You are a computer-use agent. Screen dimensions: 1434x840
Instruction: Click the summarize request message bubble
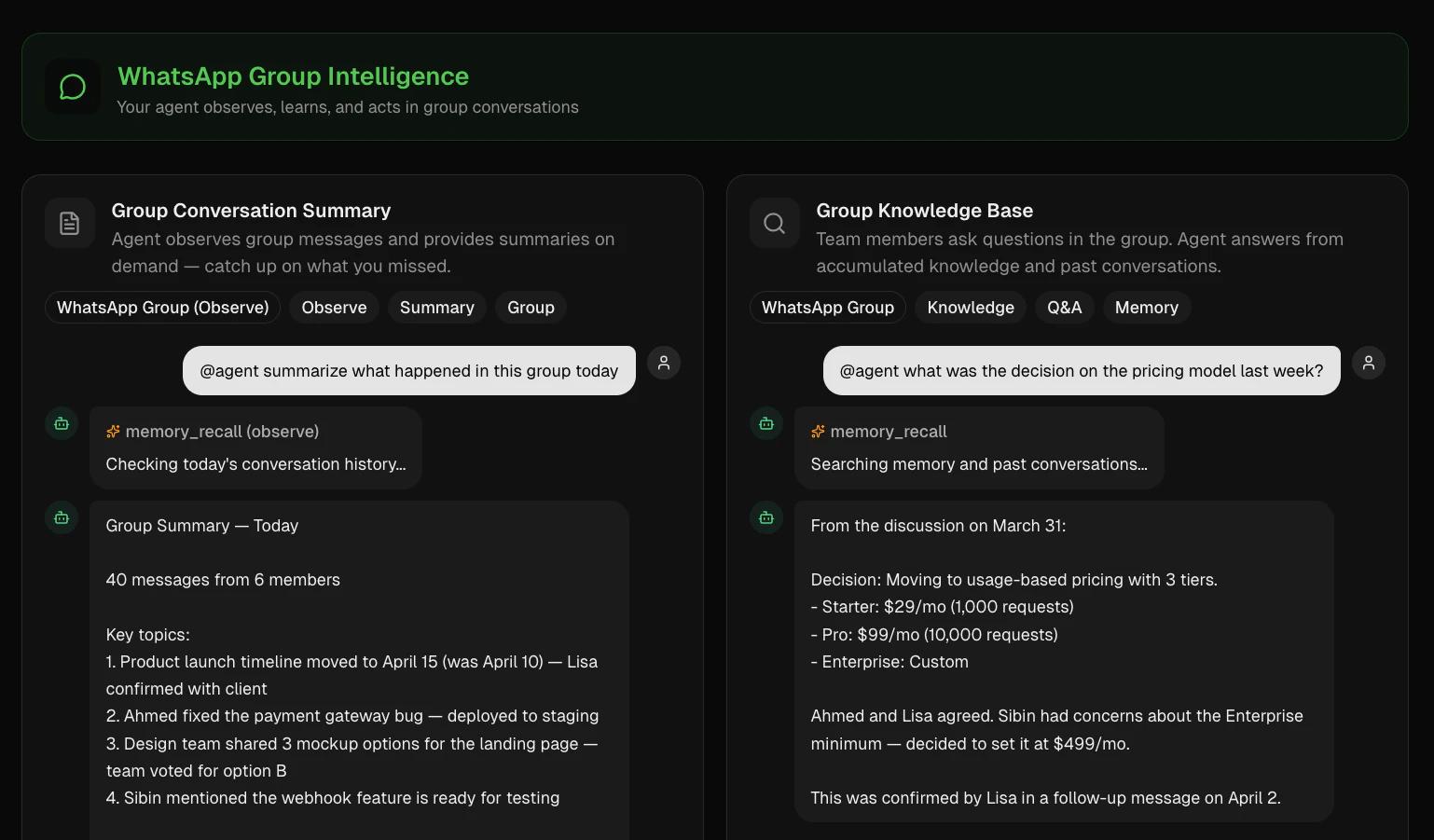pyautogui.click(x=408, y=370)
